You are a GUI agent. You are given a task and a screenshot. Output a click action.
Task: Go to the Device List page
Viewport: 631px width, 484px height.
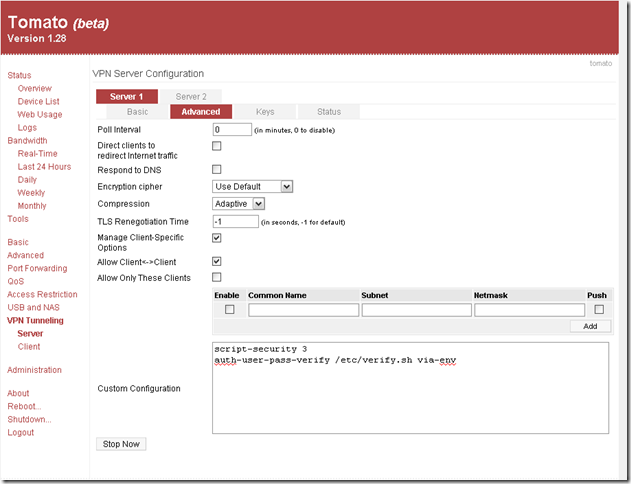[x=38, y=101]
